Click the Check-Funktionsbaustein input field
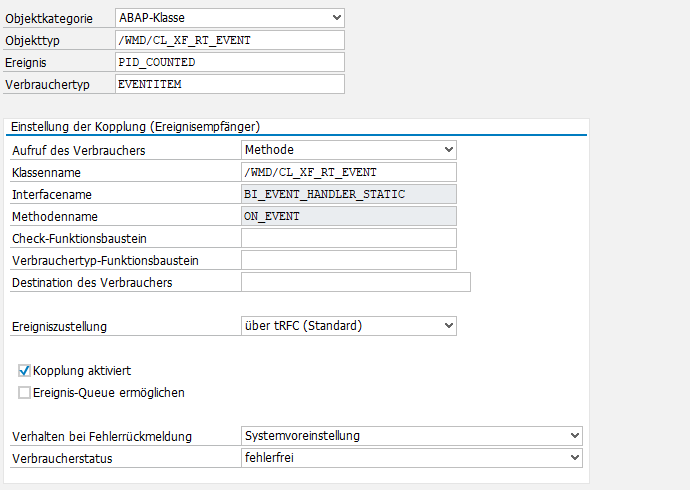690x490 pixels. click(349, 238)
